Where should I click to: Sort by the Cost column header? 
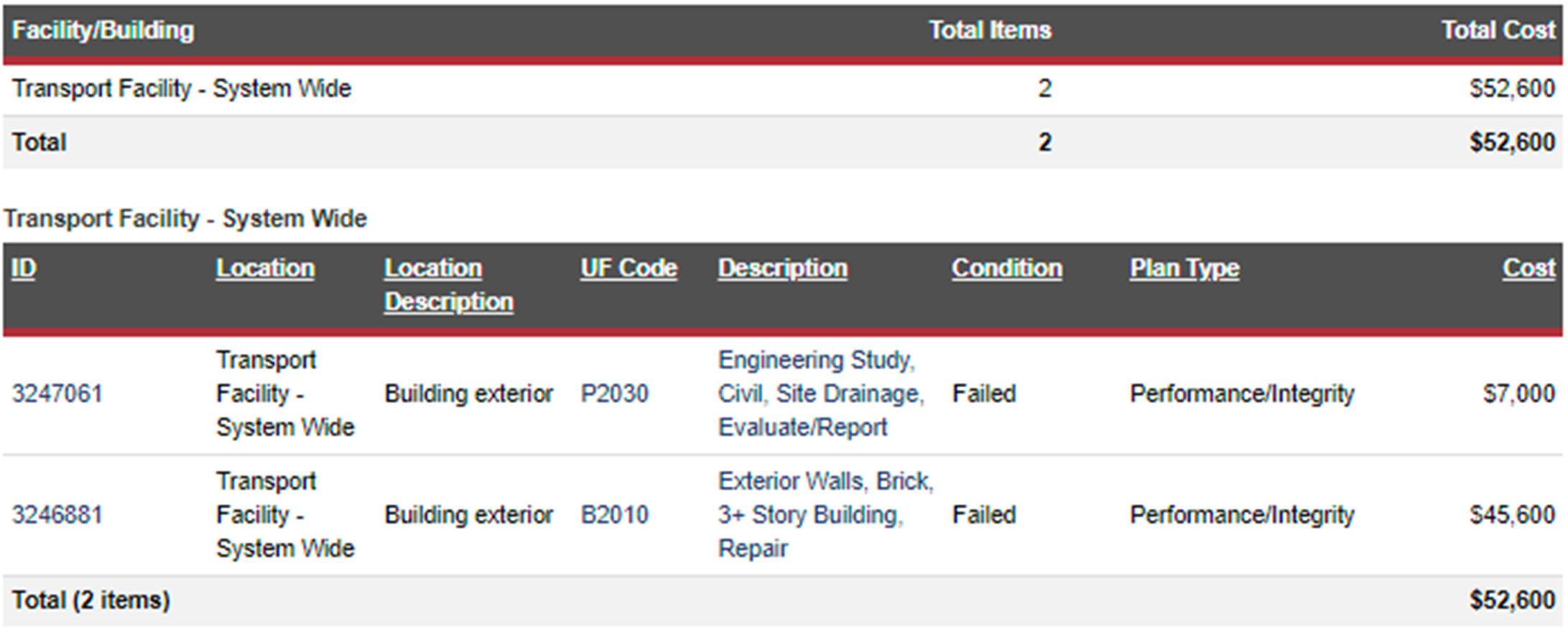(x=1528, y=269)
